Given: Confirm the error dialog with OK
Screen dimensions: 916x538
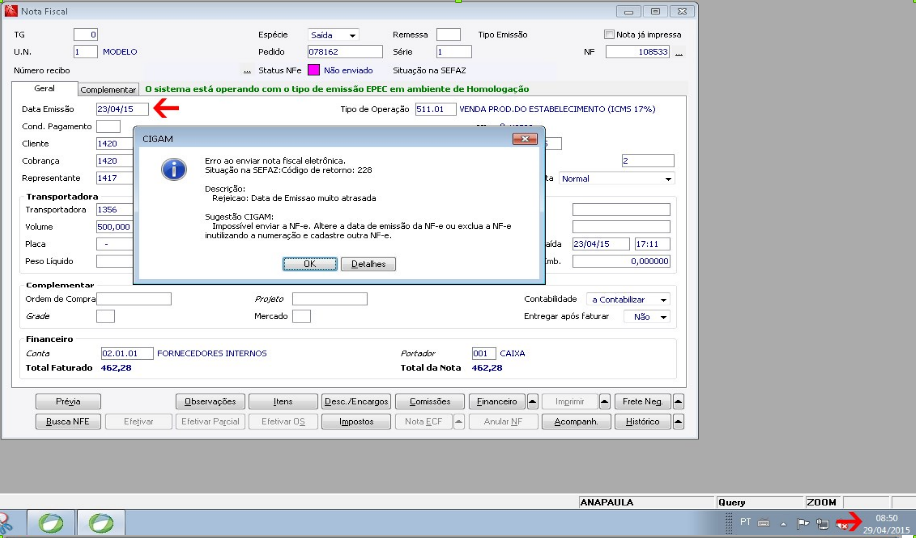Looking at the screenshot, I should (310, 264).
